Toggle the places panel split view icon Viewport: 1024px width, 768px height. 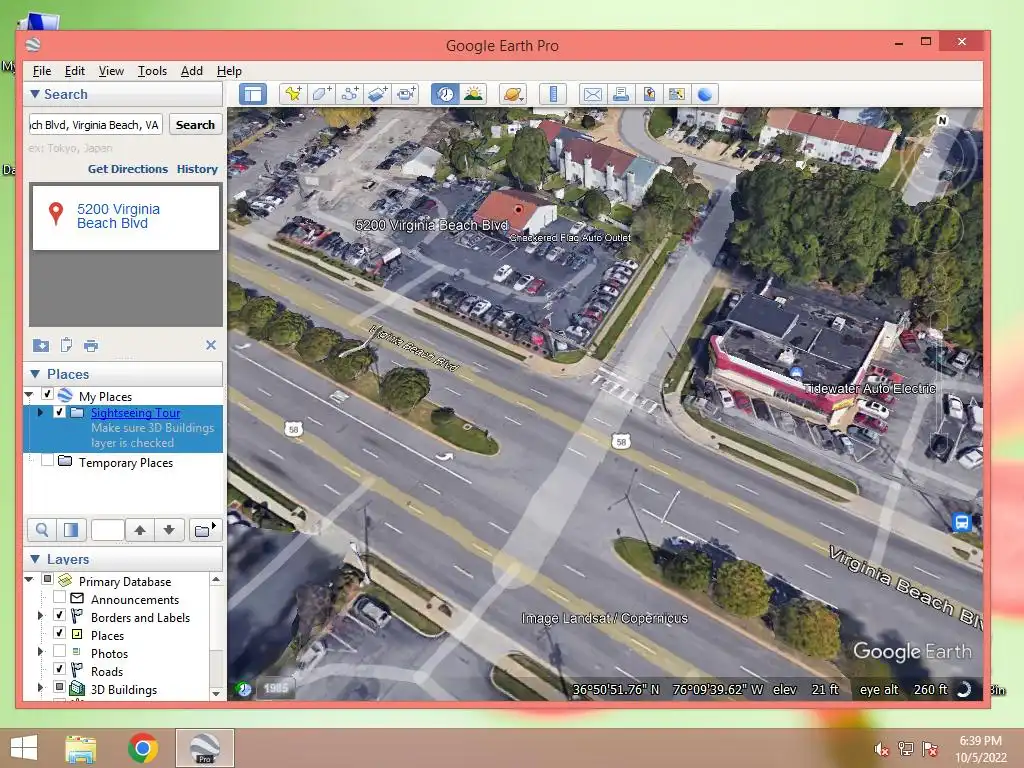[x=71, y=530]
